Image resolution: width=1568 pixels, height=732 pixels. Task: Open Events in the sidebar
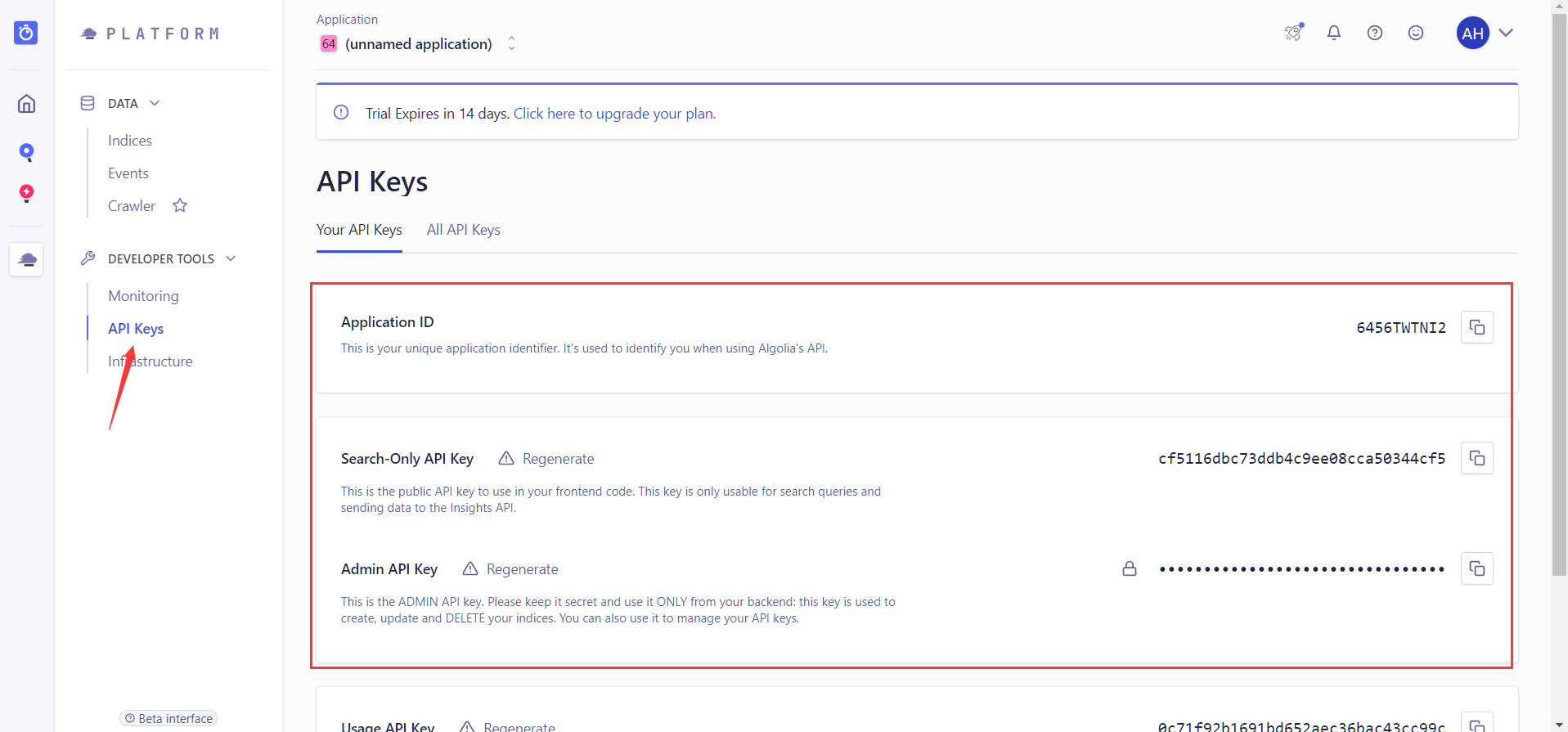tap(128, 173)
